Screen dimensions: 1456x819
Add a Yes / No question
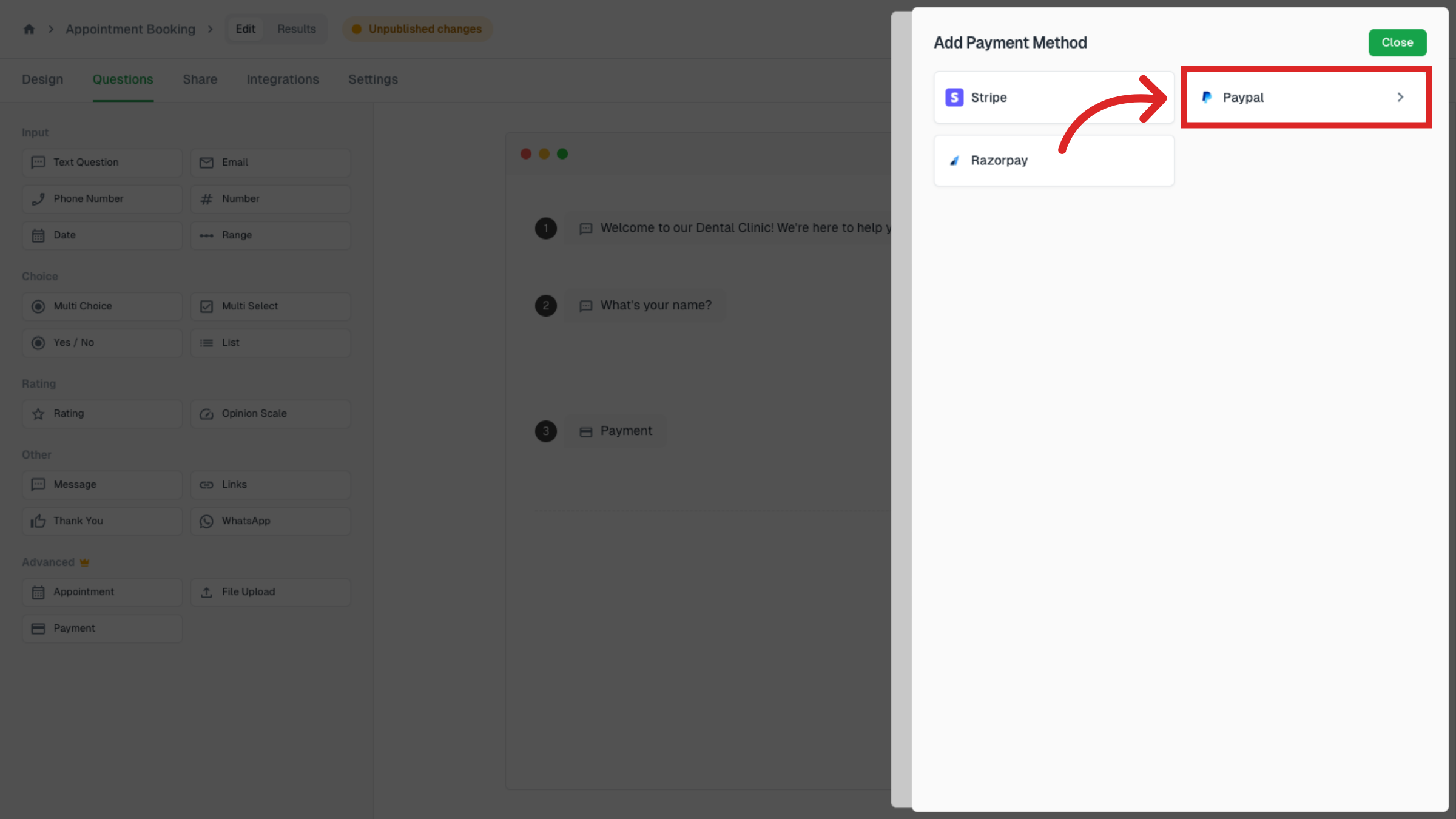pos(102,343)
